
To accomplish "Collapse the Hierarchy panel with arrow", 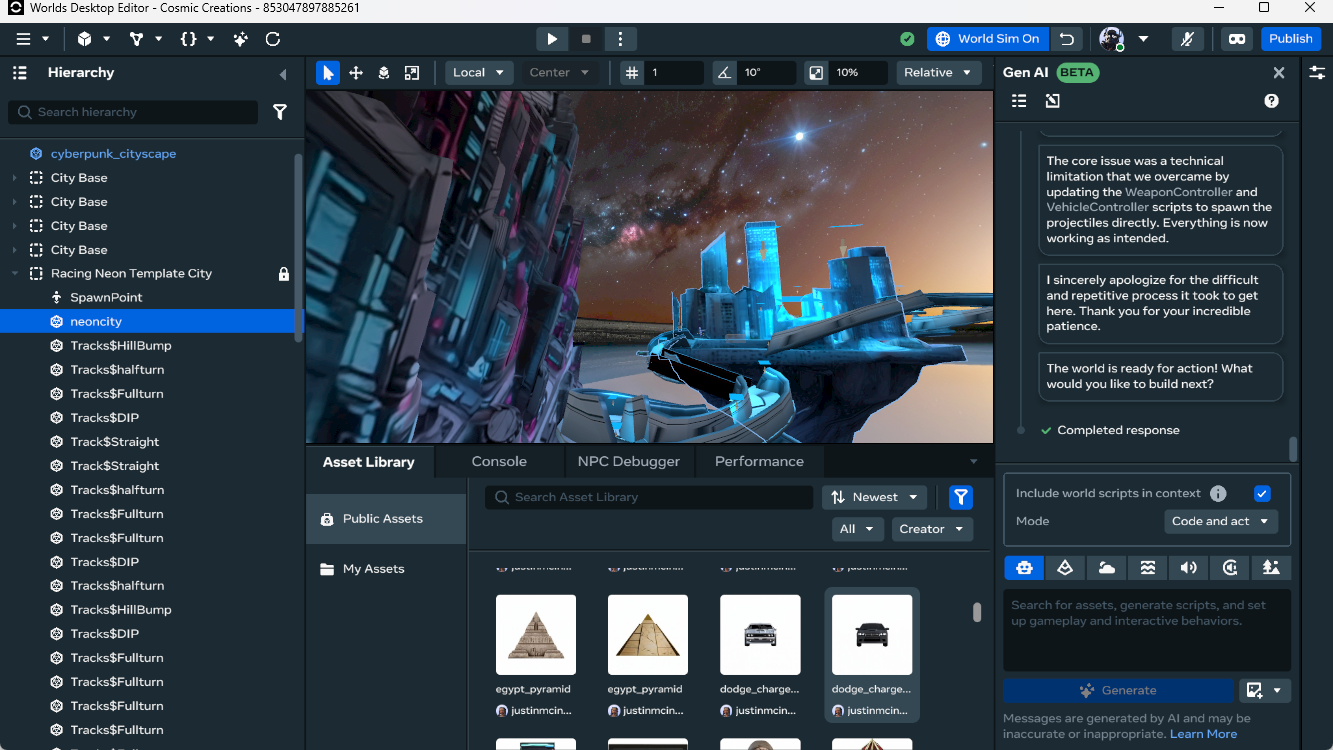I will pos(283,74).
